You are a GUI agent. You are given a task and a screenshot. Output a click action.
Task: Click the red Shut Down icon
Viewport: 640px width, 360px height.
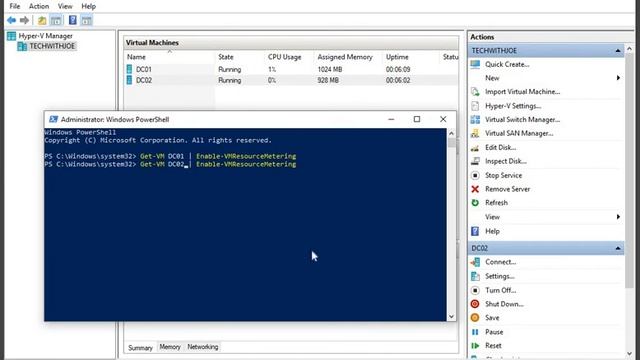(x=475, y=304)
